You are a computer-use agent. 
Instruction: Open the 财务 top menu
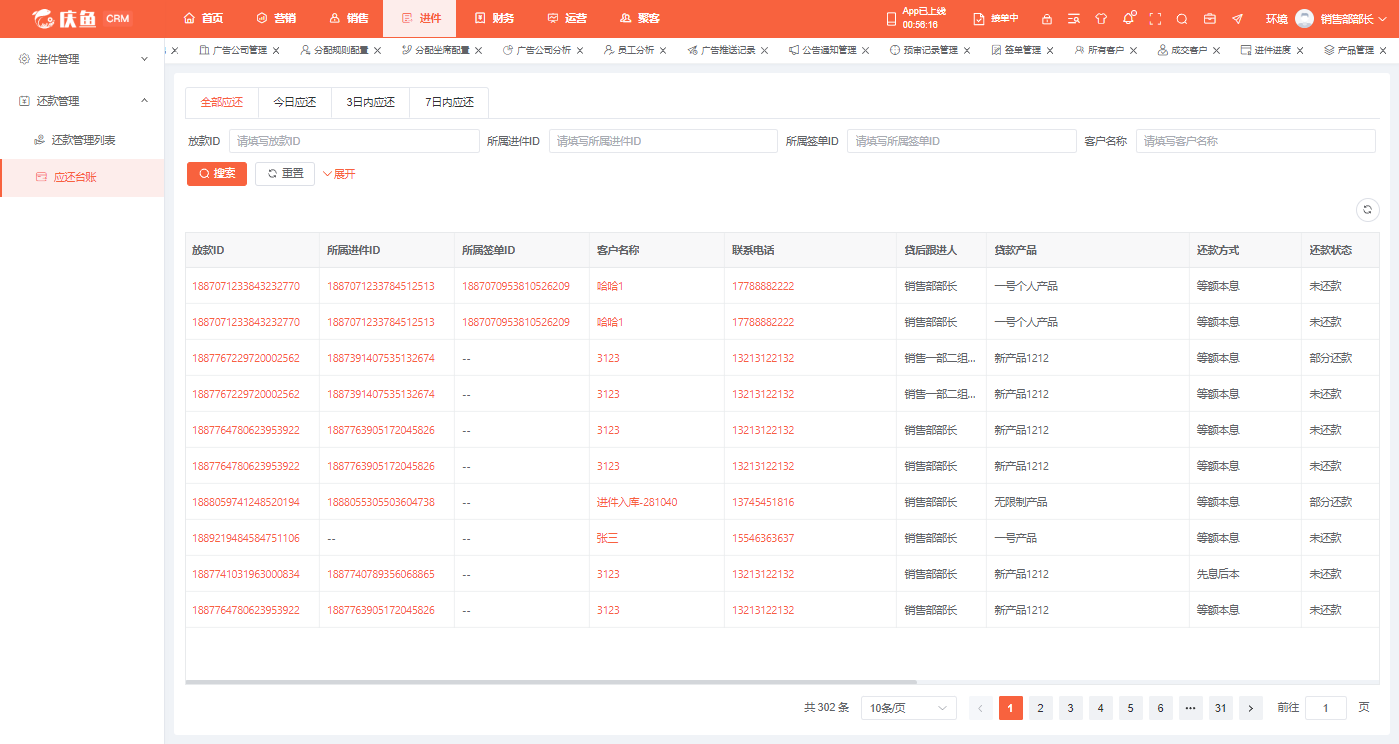[x=493, y=18]
